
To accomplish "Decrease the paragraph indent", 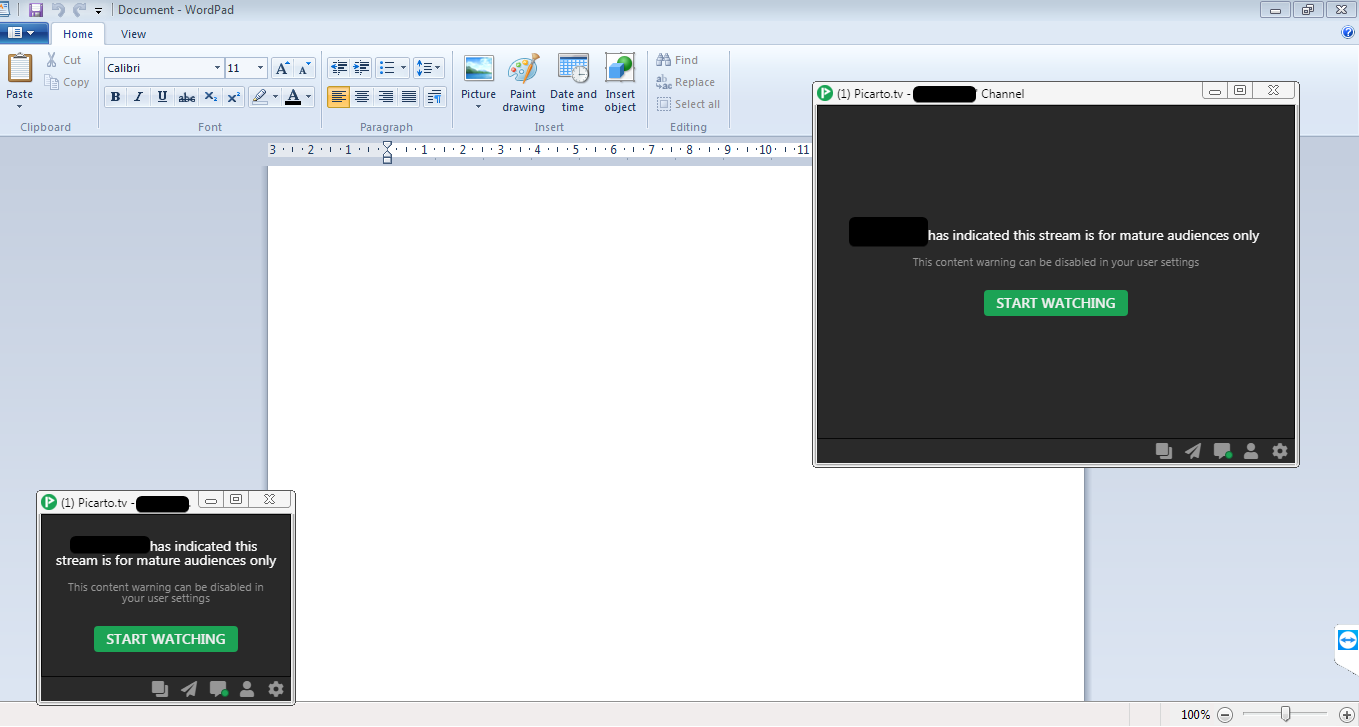I will tap(339, 68).
